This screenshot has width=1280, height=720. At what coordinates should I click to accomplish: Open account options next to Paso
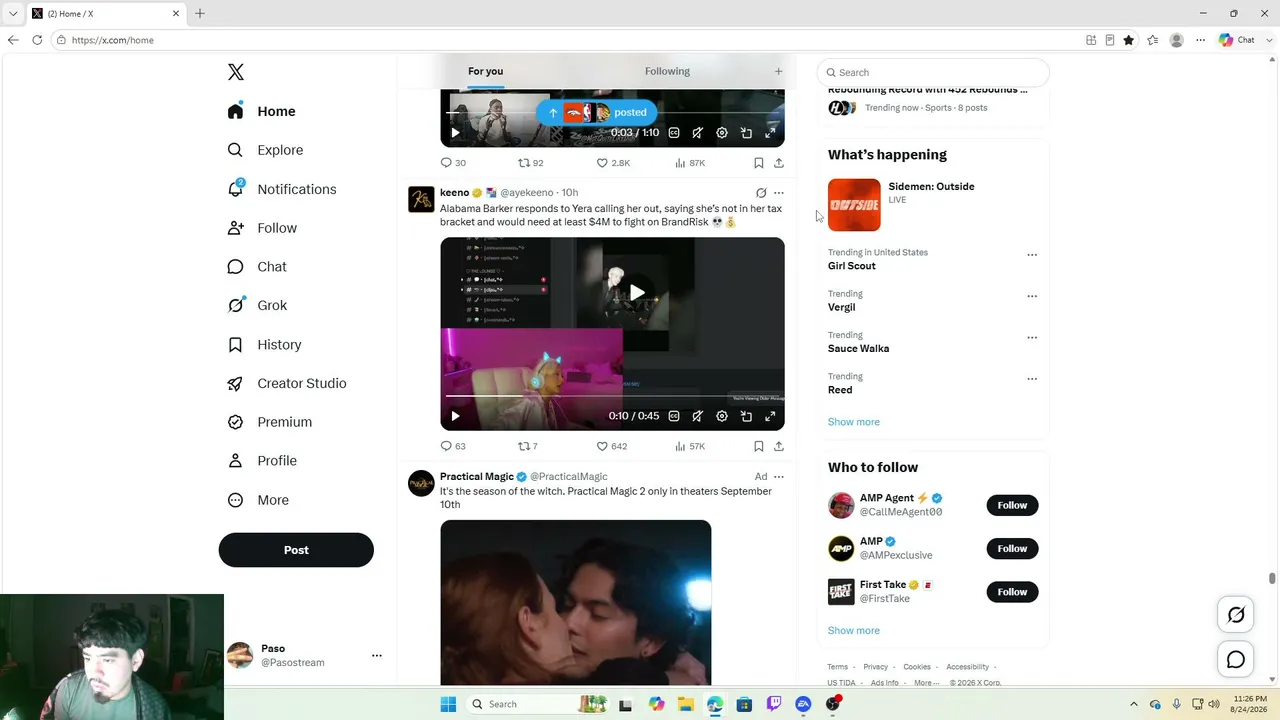pos(377,656)
